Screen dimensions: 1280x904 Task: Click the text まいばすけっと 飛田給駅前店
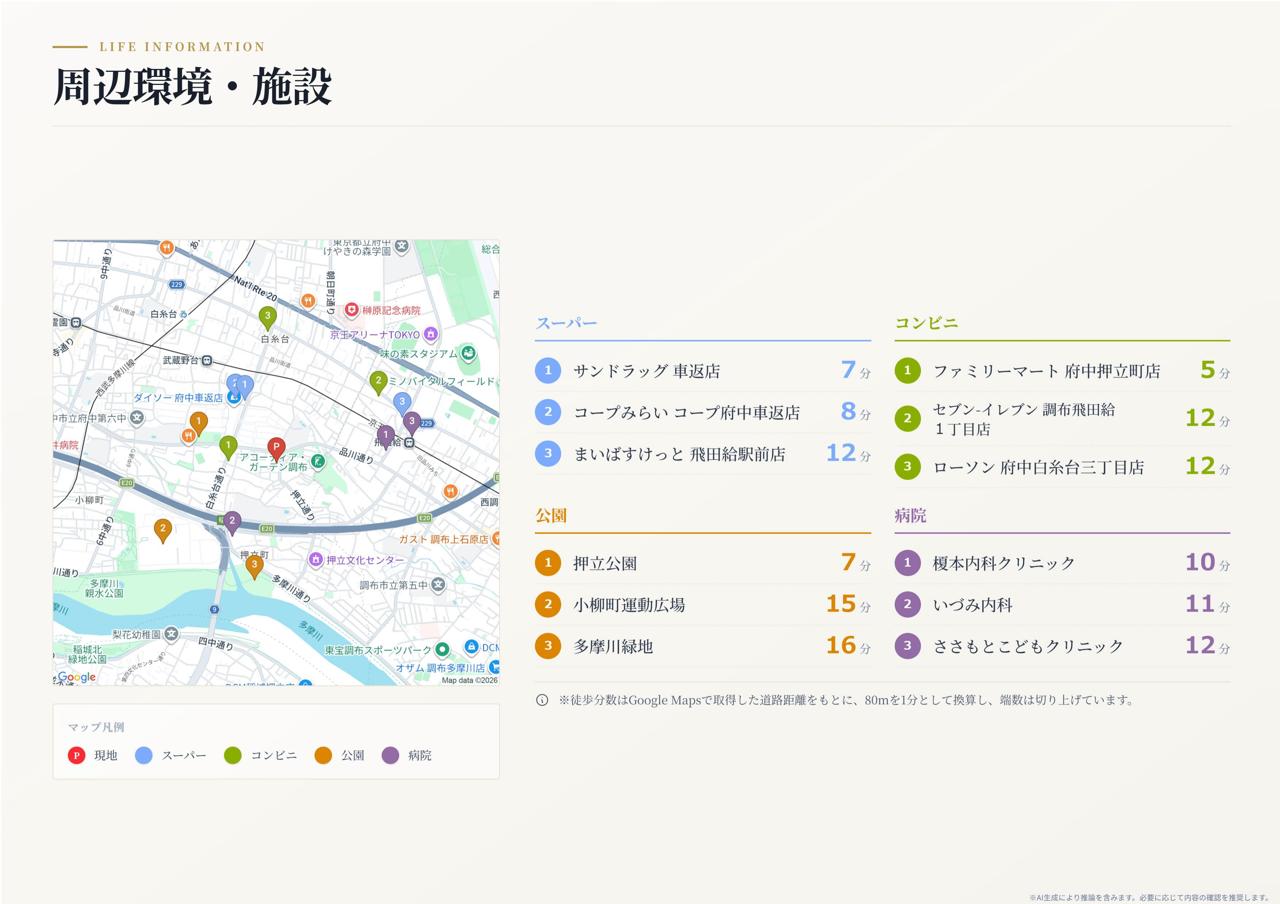point(680,454)
